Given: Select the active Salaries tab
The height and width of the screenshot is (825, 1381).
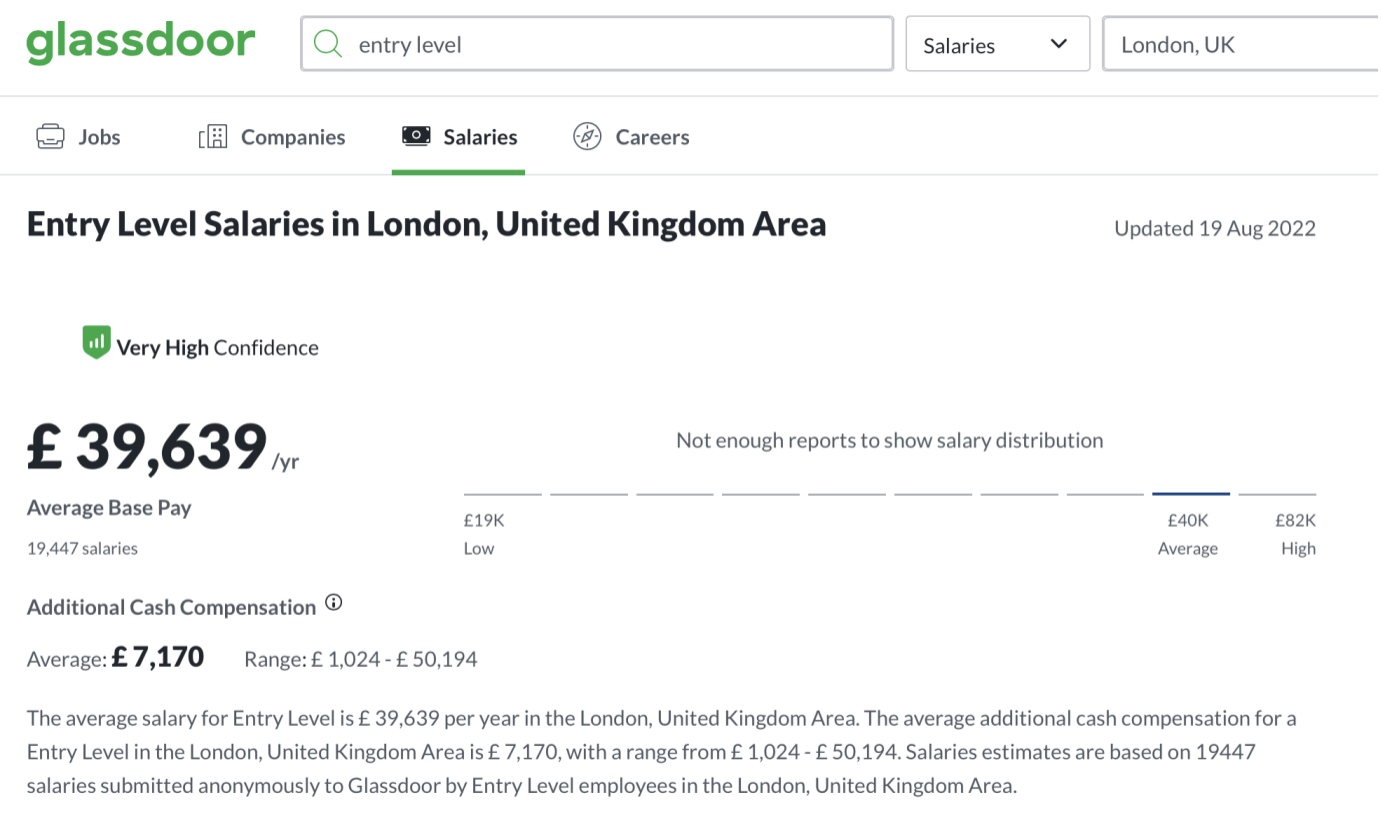Looking at the screenshot, I should 480,137.
